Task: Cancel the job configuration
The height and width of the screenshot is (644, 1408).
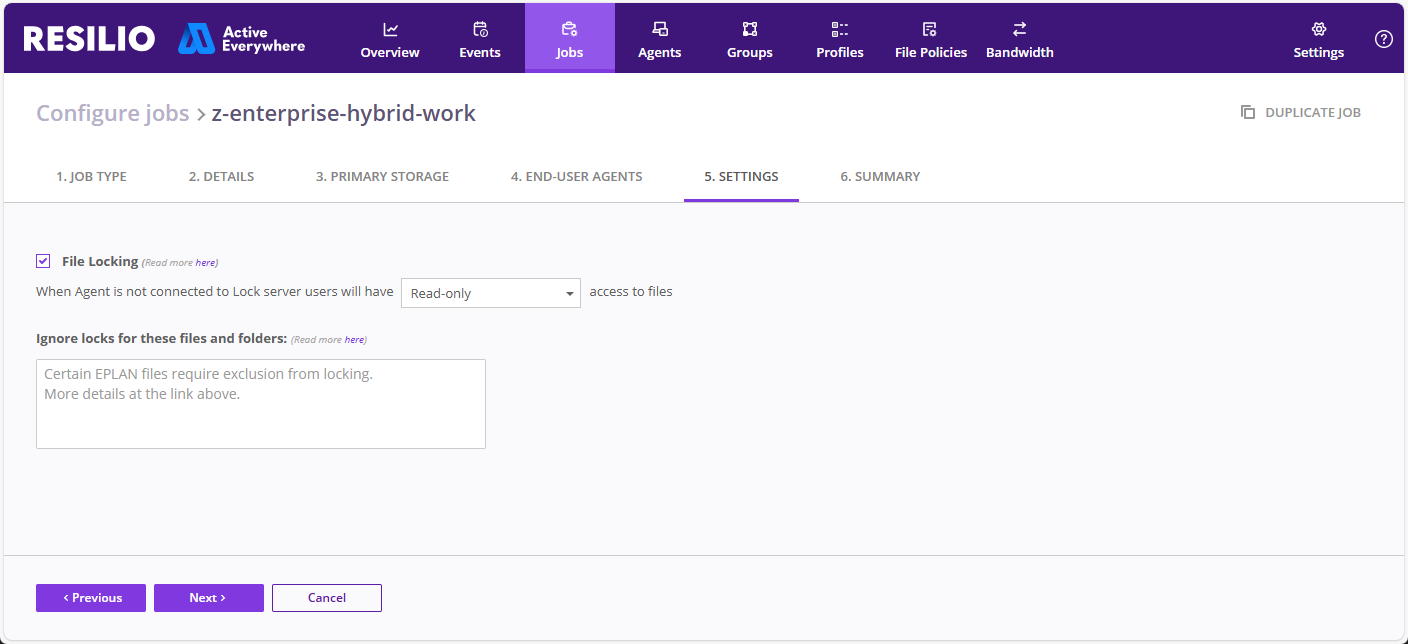Action: coord(327,598)
